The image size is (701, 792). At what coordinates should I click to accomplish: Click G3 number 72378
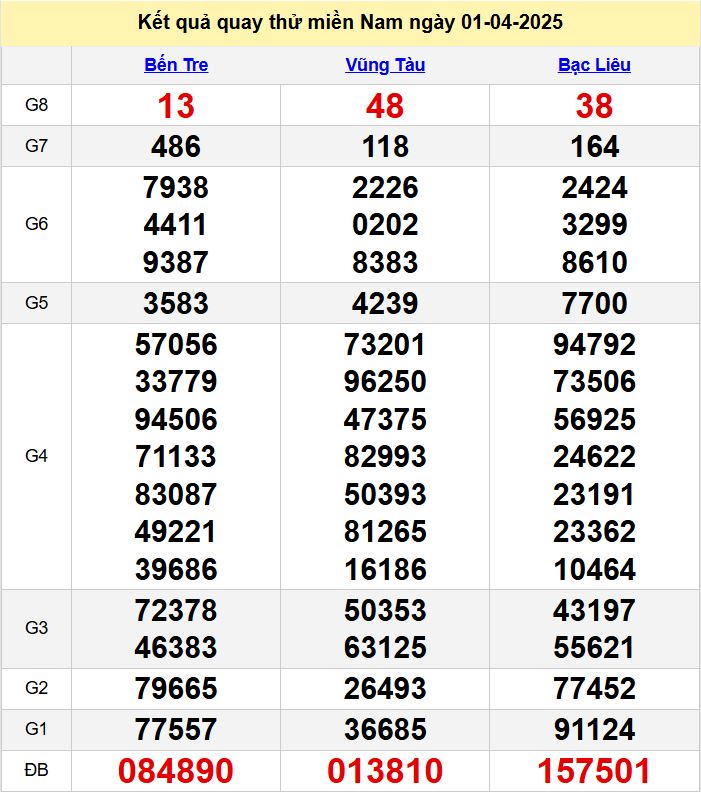point(176,611)
